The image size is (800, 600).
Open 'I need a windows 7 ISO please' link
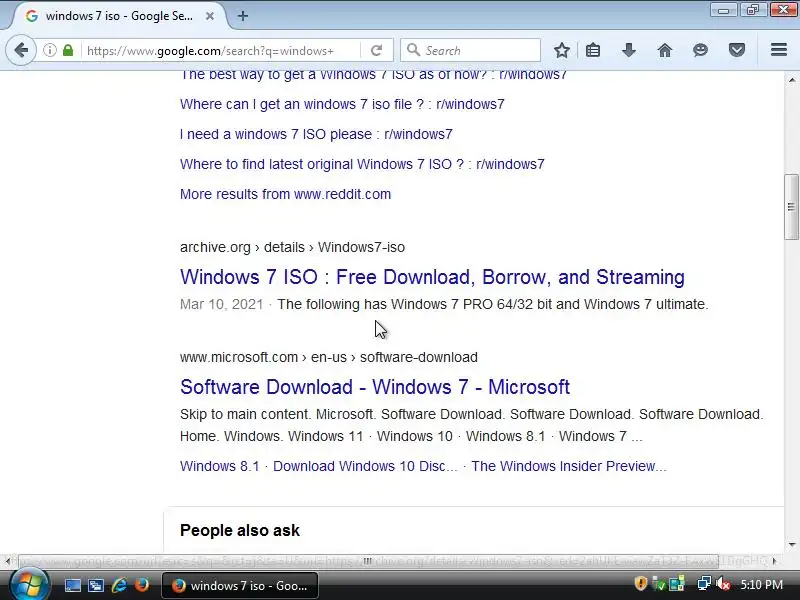316,134
